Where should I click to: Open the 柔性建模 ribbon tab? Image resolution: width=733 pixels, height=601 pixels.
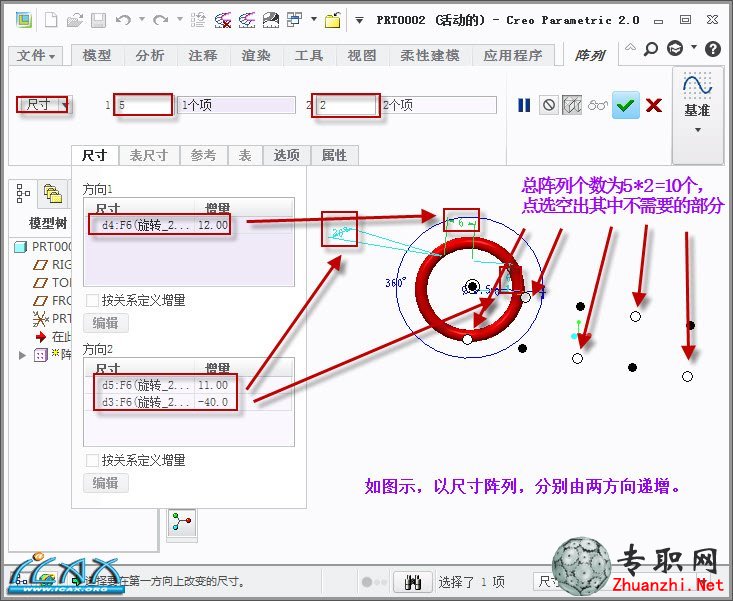[430, 56]
